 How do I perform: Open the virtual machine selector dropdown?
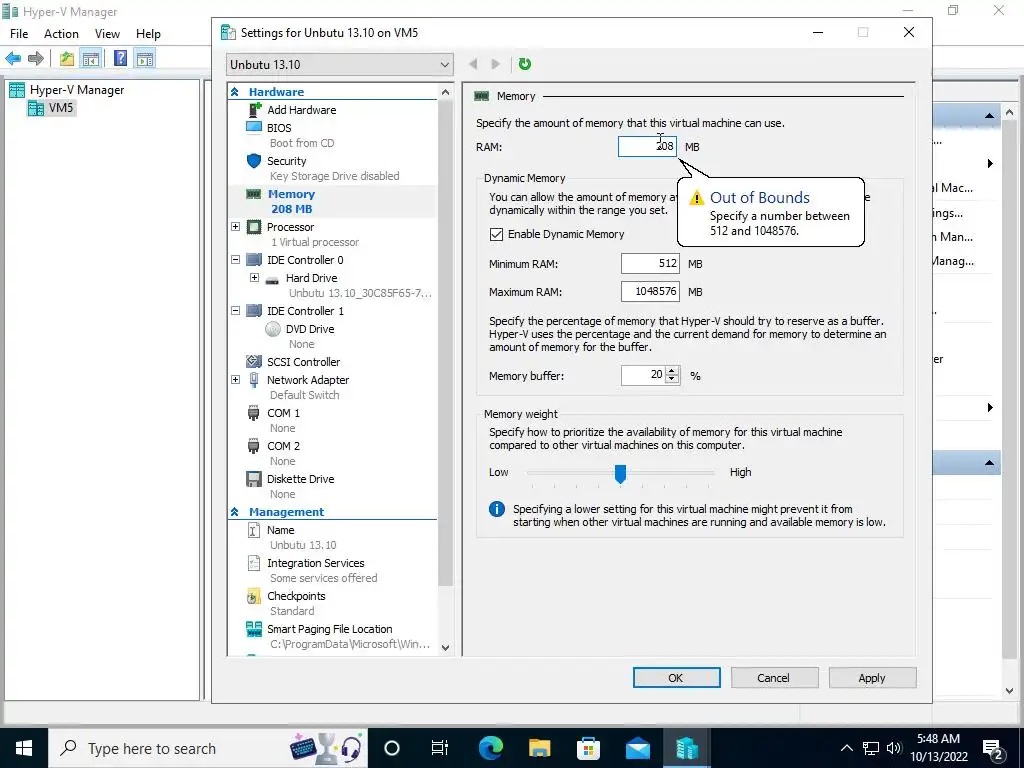(x=340, y=64)
